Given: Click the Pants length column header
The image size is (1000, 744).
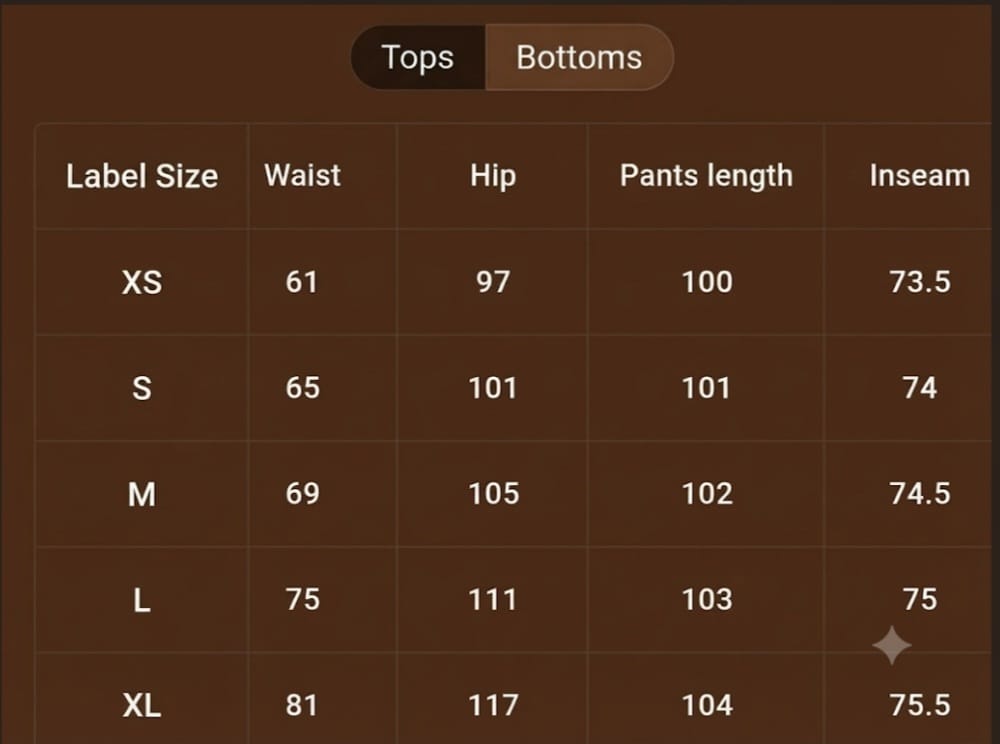Looking at the screenshot, I should coord(706,176).
